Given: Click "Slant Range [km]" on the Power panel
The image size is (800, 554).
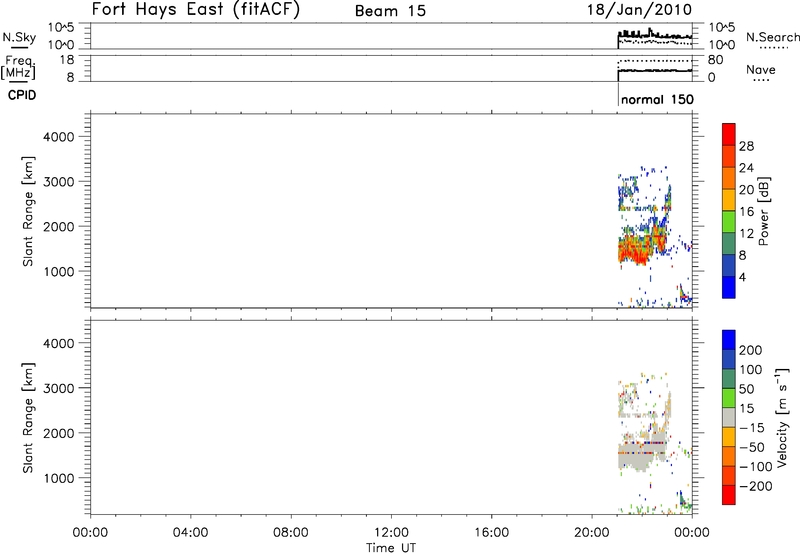Looking at the screenshot, I should (x=28, y=211).
